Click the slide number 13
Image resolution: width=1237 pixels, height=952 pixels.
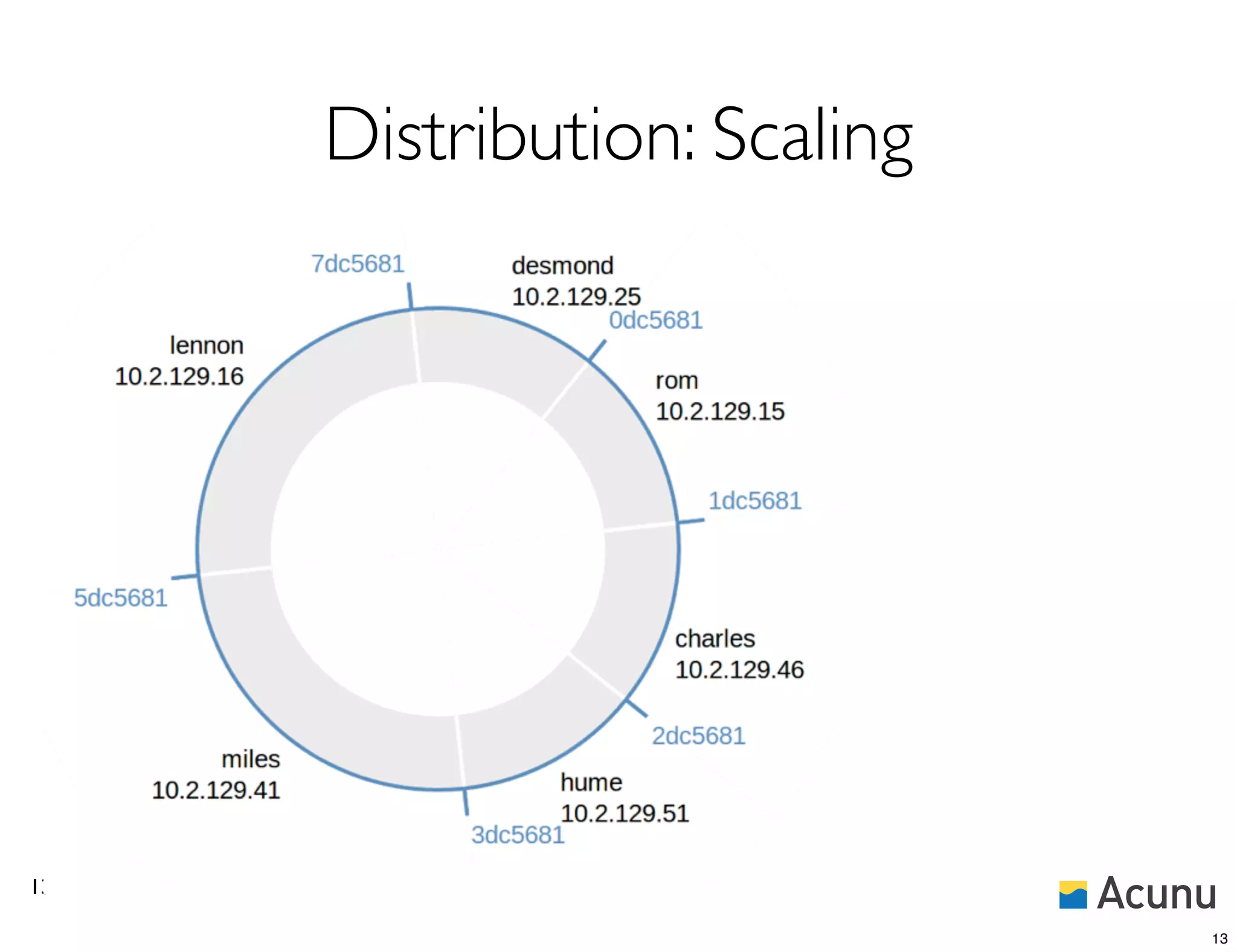(1220, 939)
